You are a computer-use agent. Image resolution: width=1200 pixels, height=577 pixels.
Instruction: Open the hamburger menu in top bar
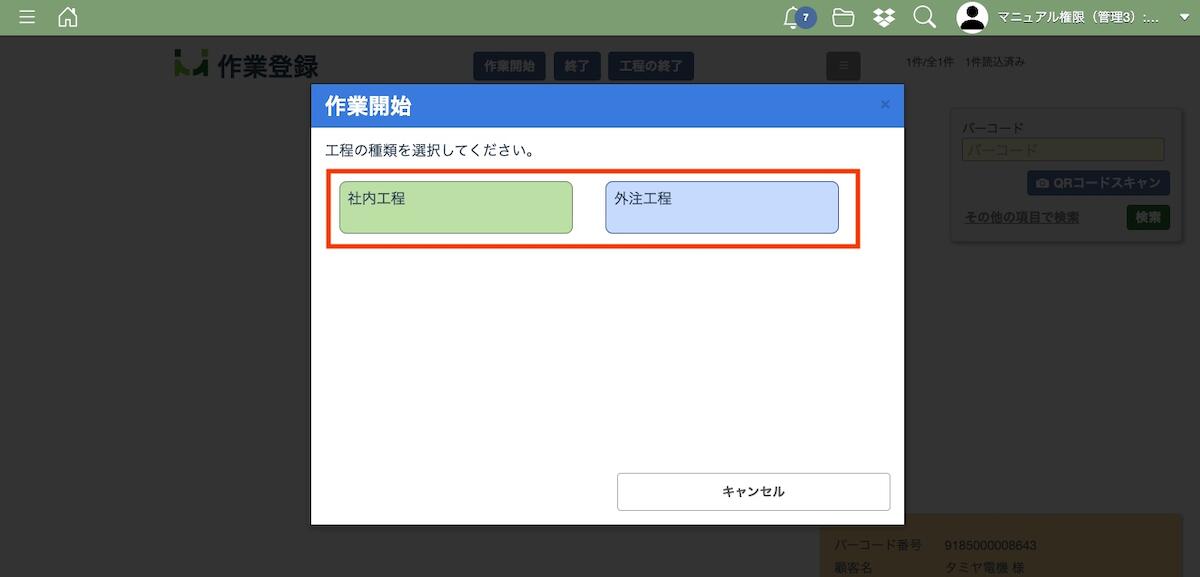(x=27, y=17)
